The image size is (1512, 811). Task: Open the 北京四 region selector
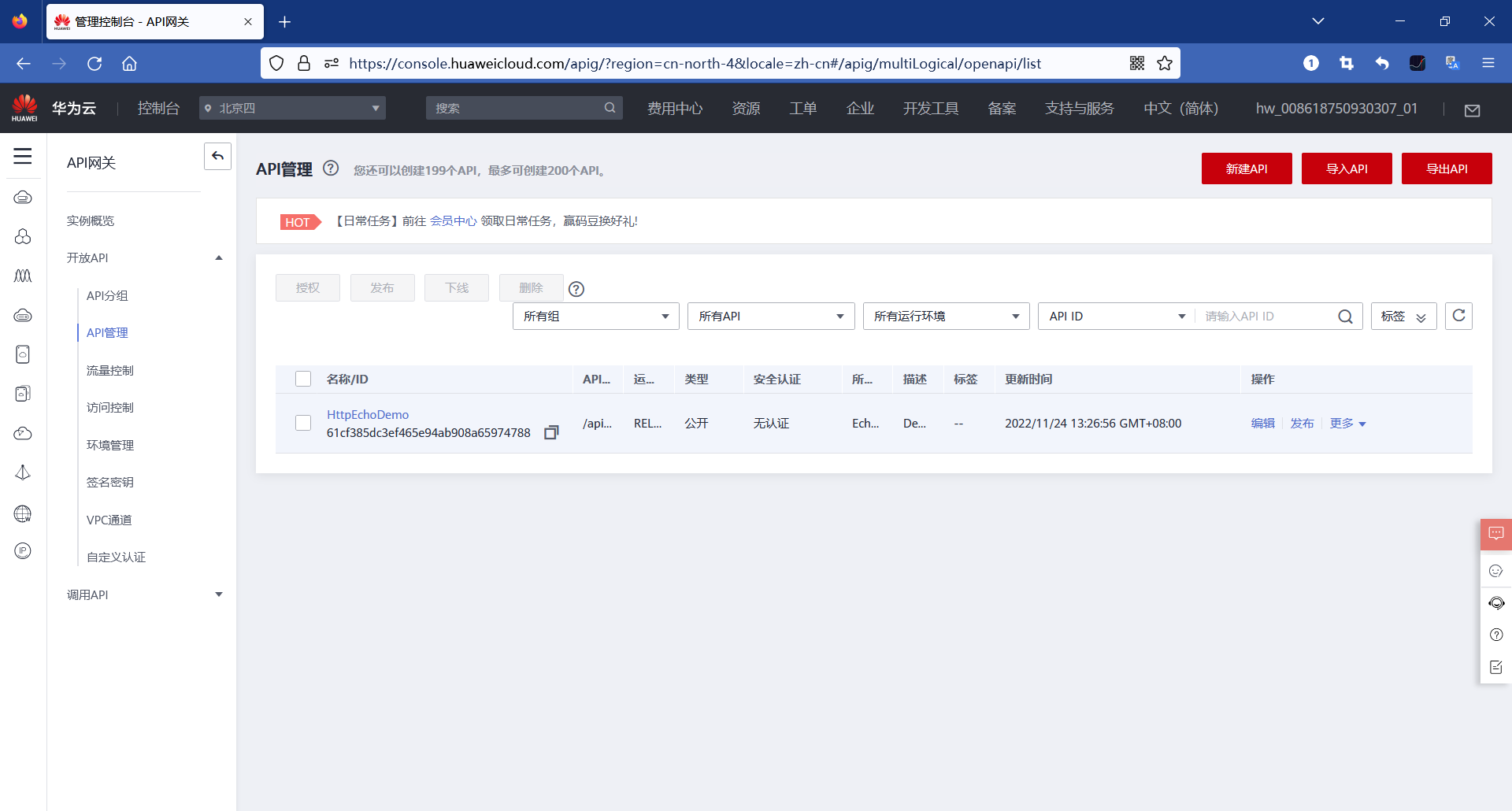[x=292, y=108]
